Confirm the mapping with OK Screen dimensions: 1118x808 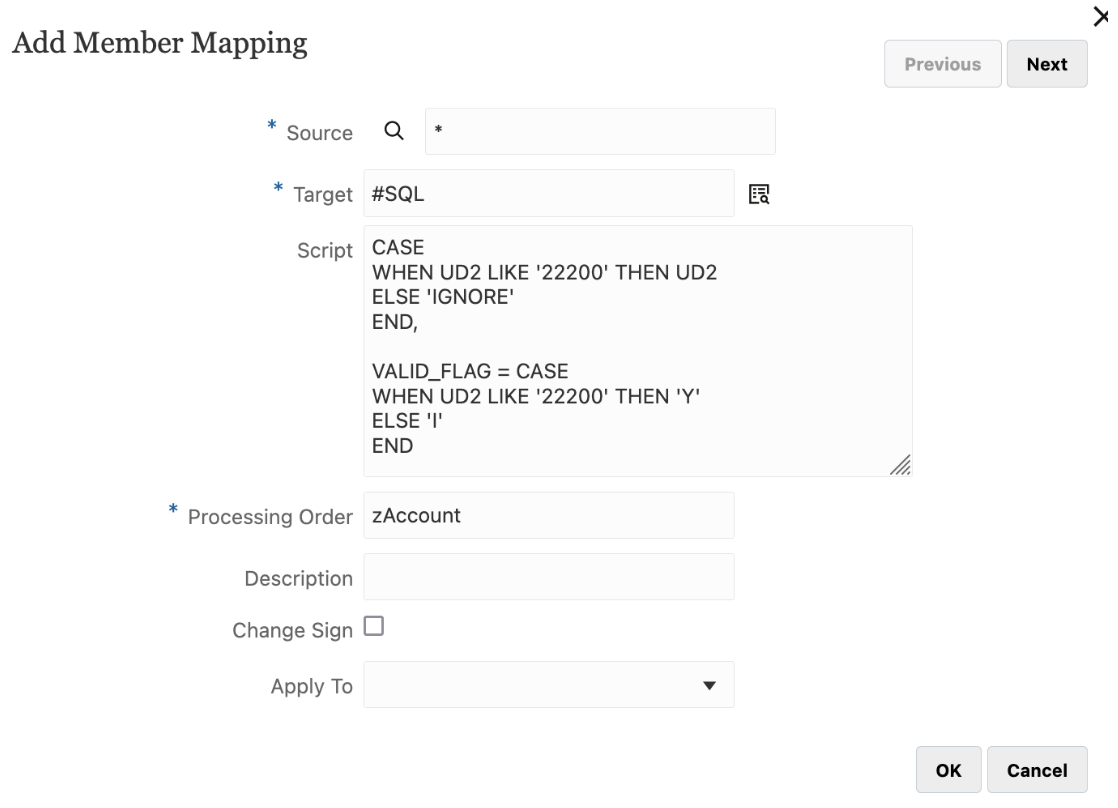(948, 771)
